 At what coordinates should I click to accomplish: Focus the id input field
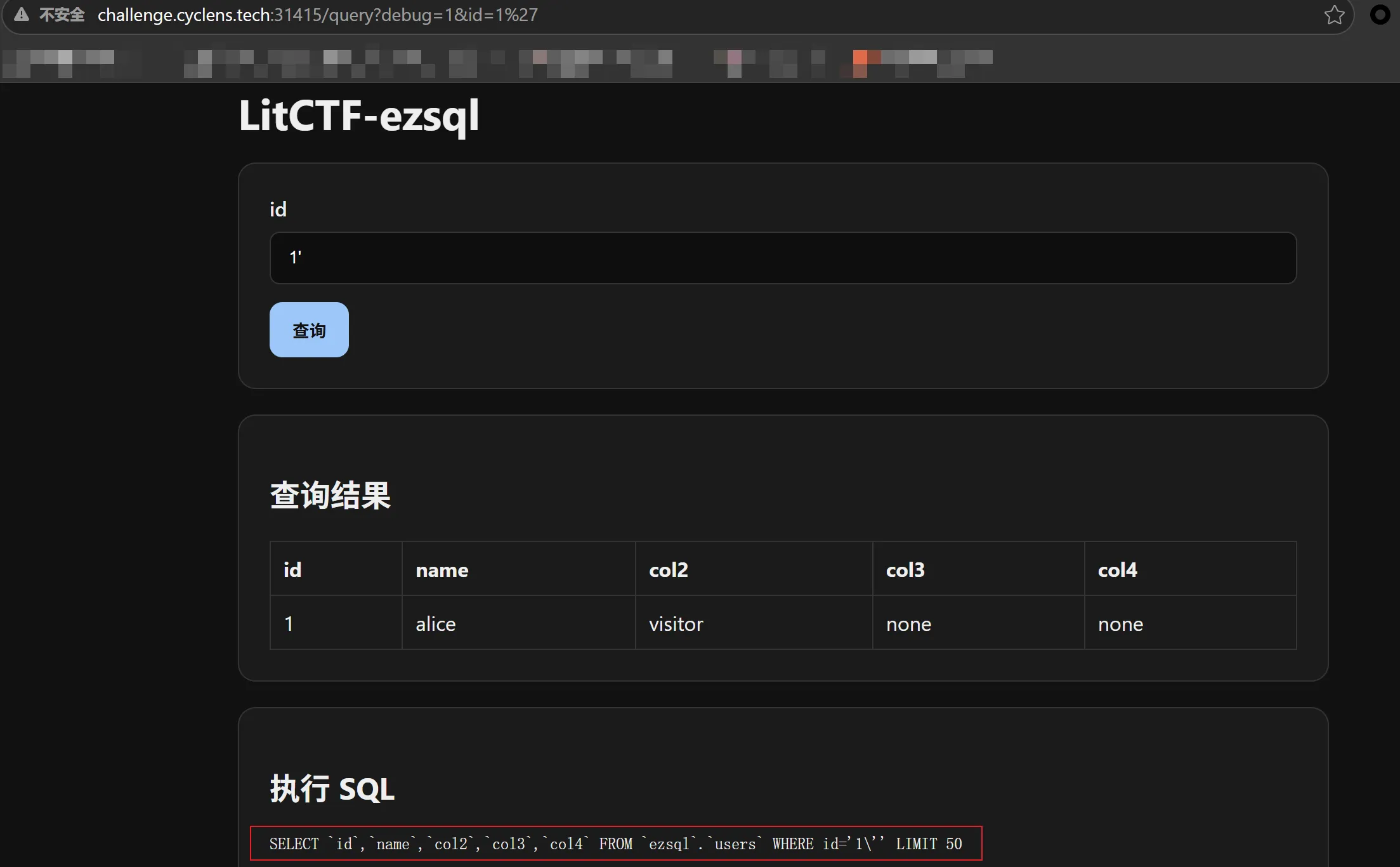pos(783,258)
